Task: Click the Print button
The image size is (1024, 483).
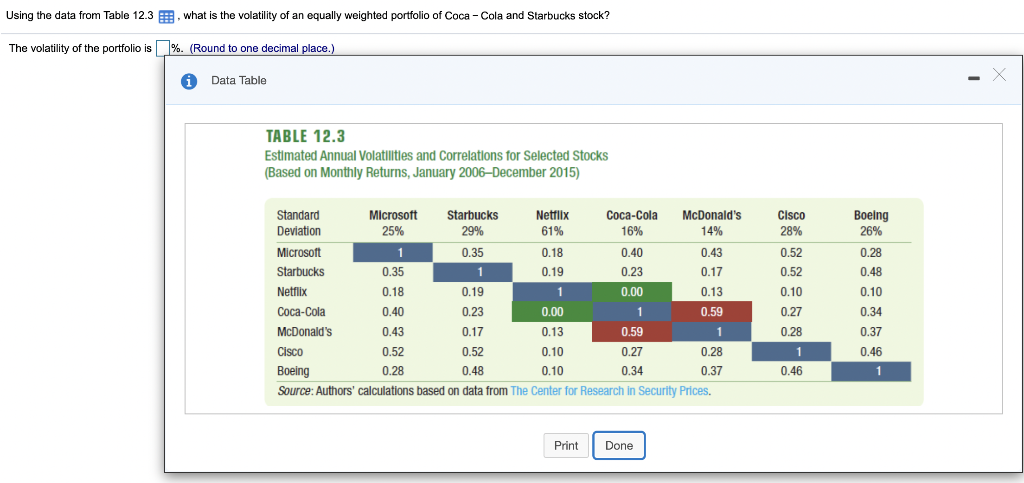Action: tap(566, 446)
